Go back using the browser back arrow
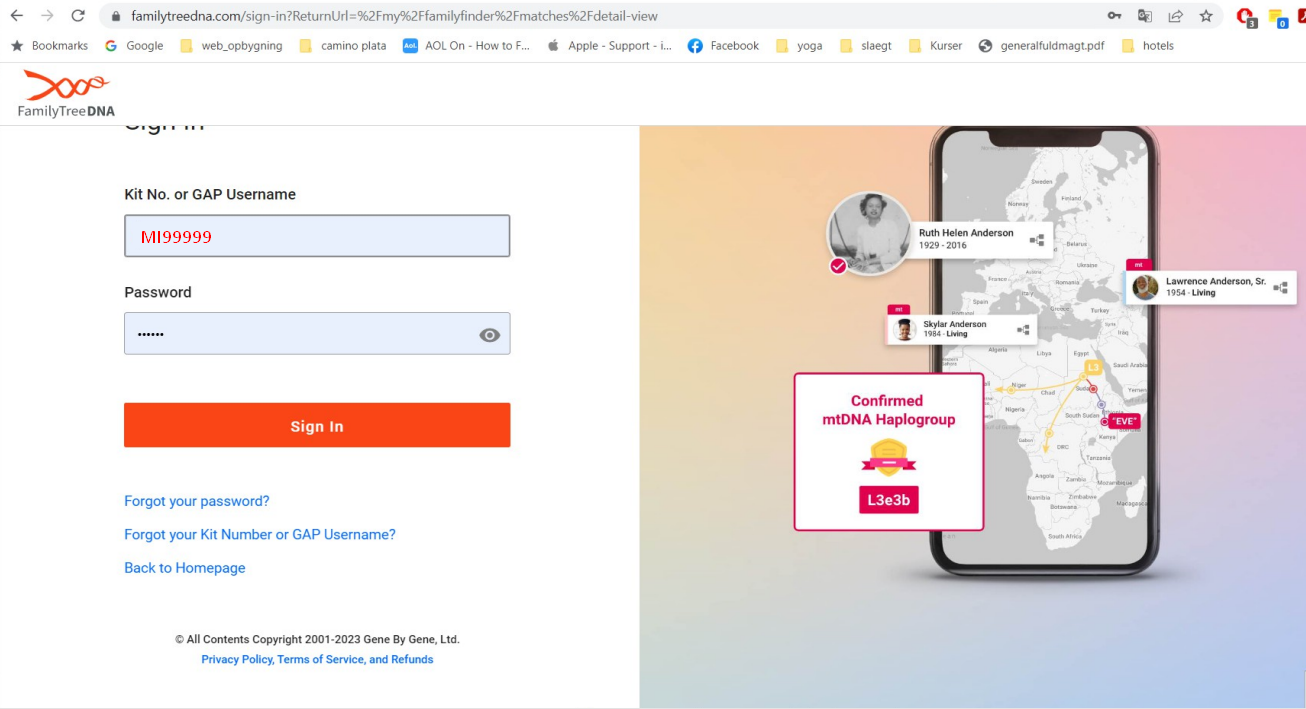Viewport: 1306px width, 709px height. [16, 16]
